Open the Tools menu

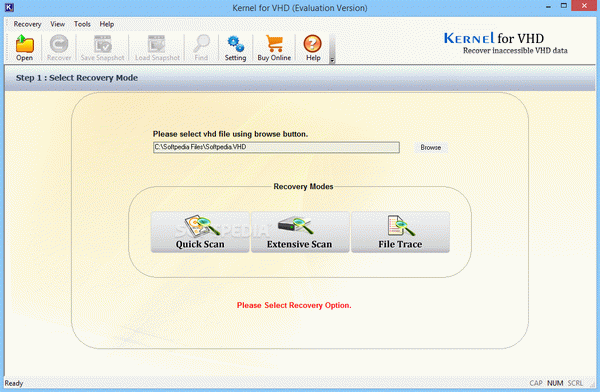[82, 24]
